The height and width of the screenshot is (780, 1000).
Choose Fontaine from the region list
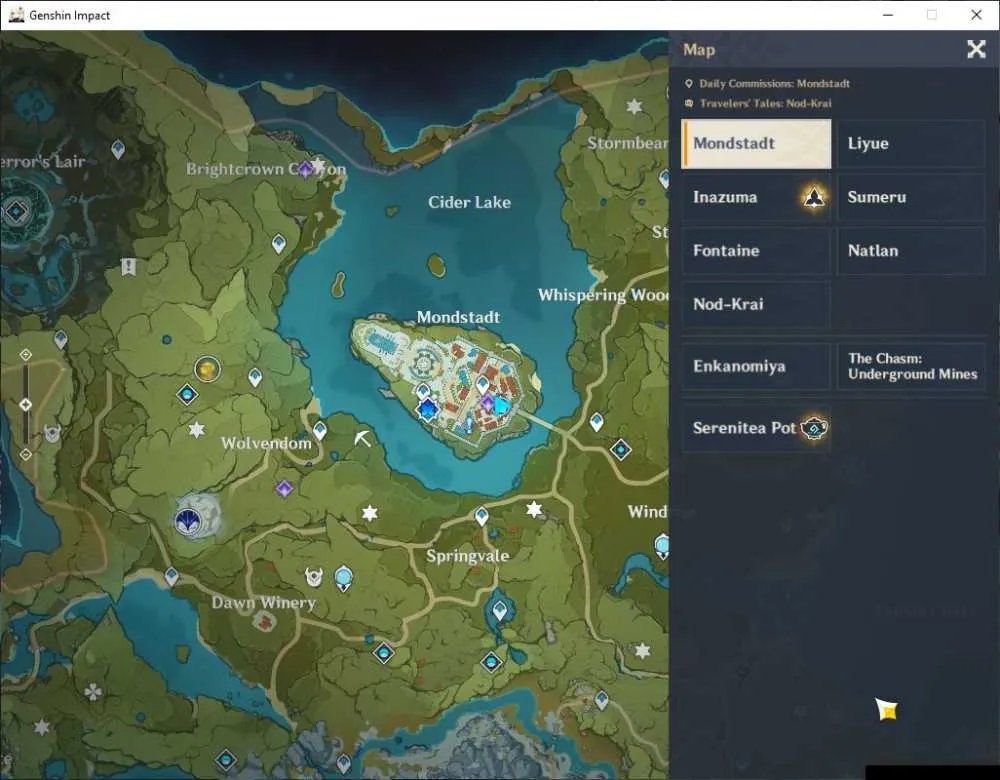756,251
